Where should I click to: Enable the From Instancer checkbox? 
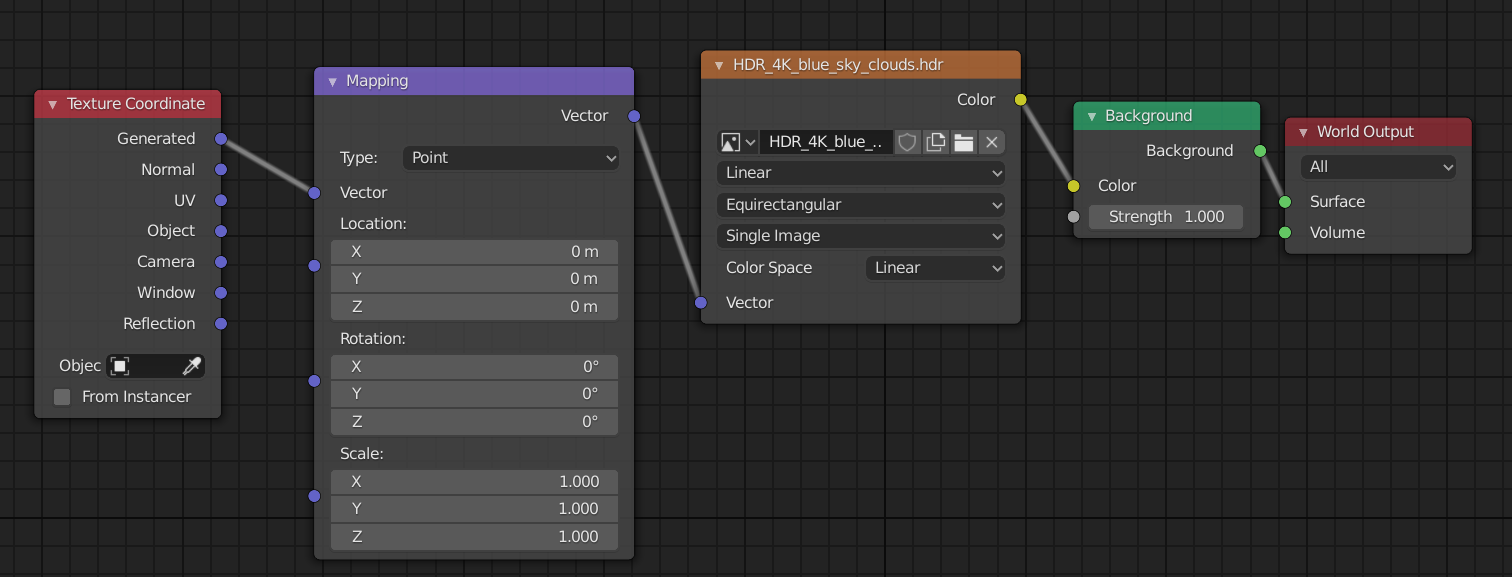point(62,397)
